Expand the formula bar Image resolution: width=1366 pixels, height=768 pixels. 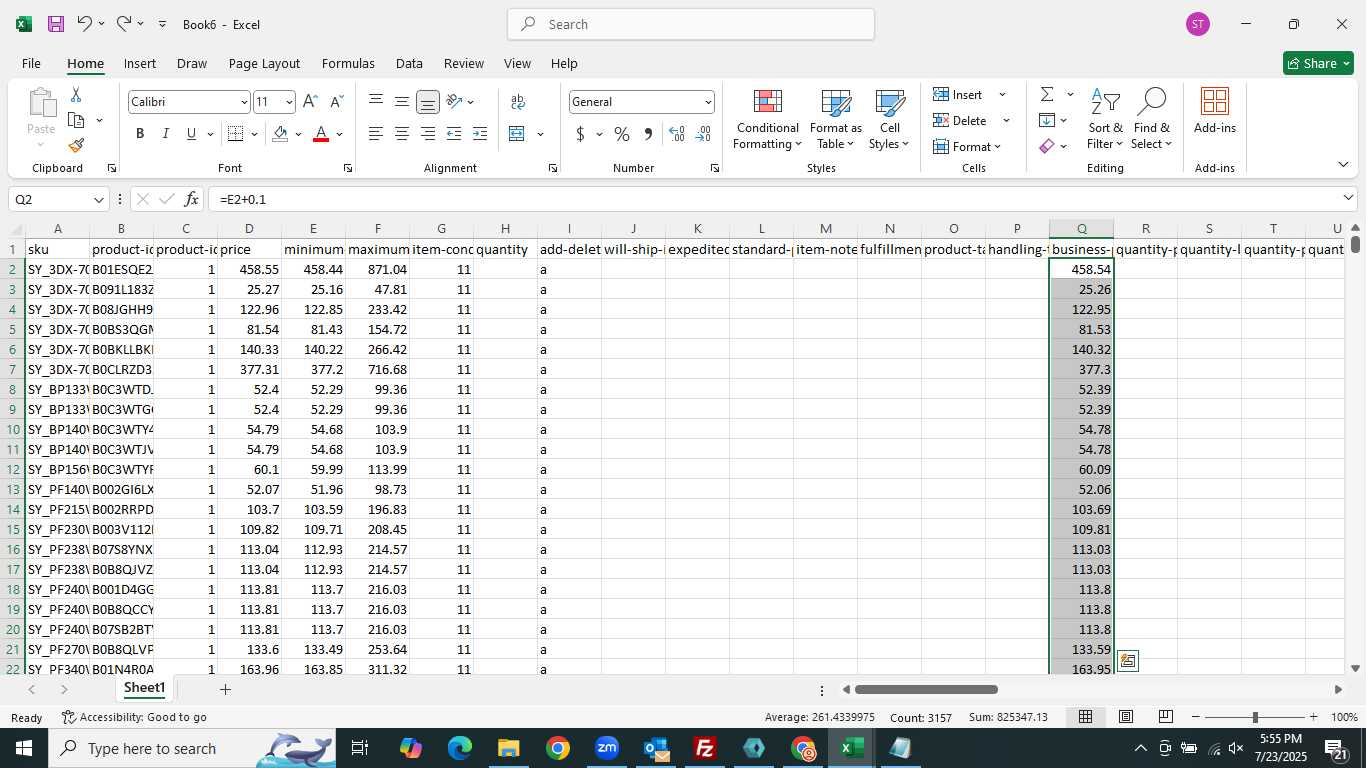(1348, 198)
